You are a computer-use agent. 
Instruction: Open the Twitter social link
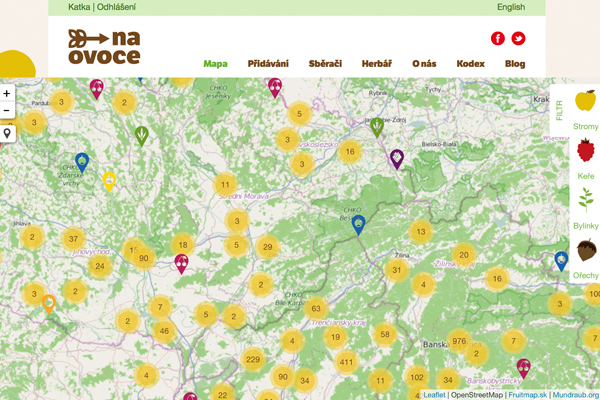518,39
